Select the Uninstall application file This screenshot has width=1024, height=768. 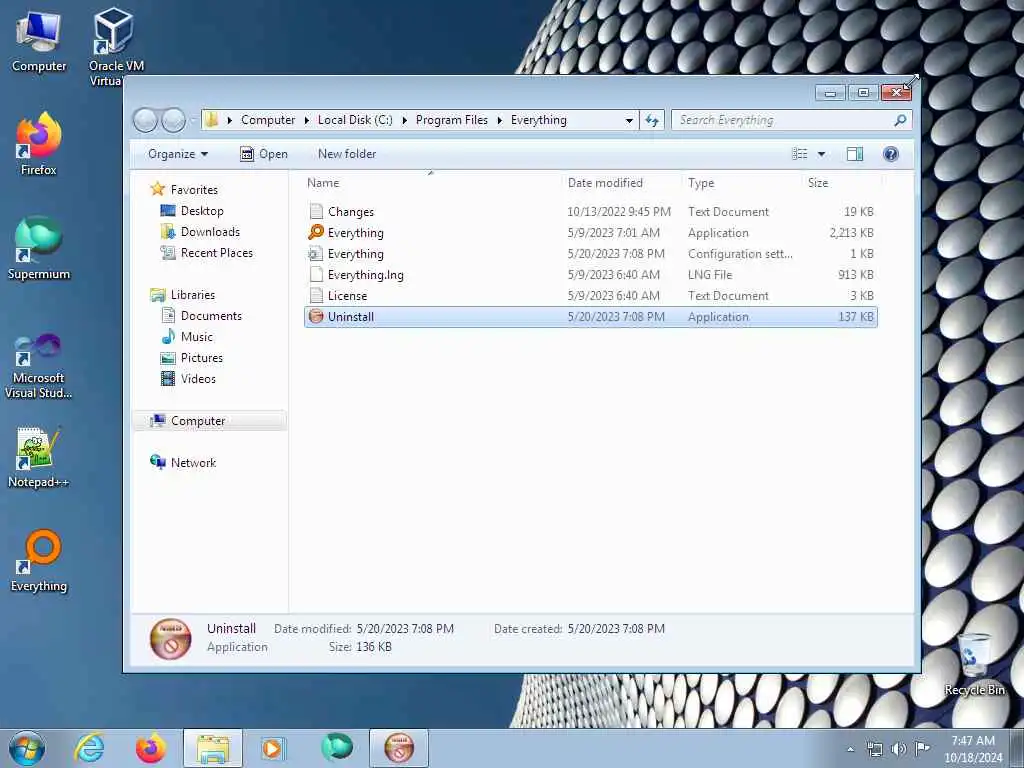point(591,317)
